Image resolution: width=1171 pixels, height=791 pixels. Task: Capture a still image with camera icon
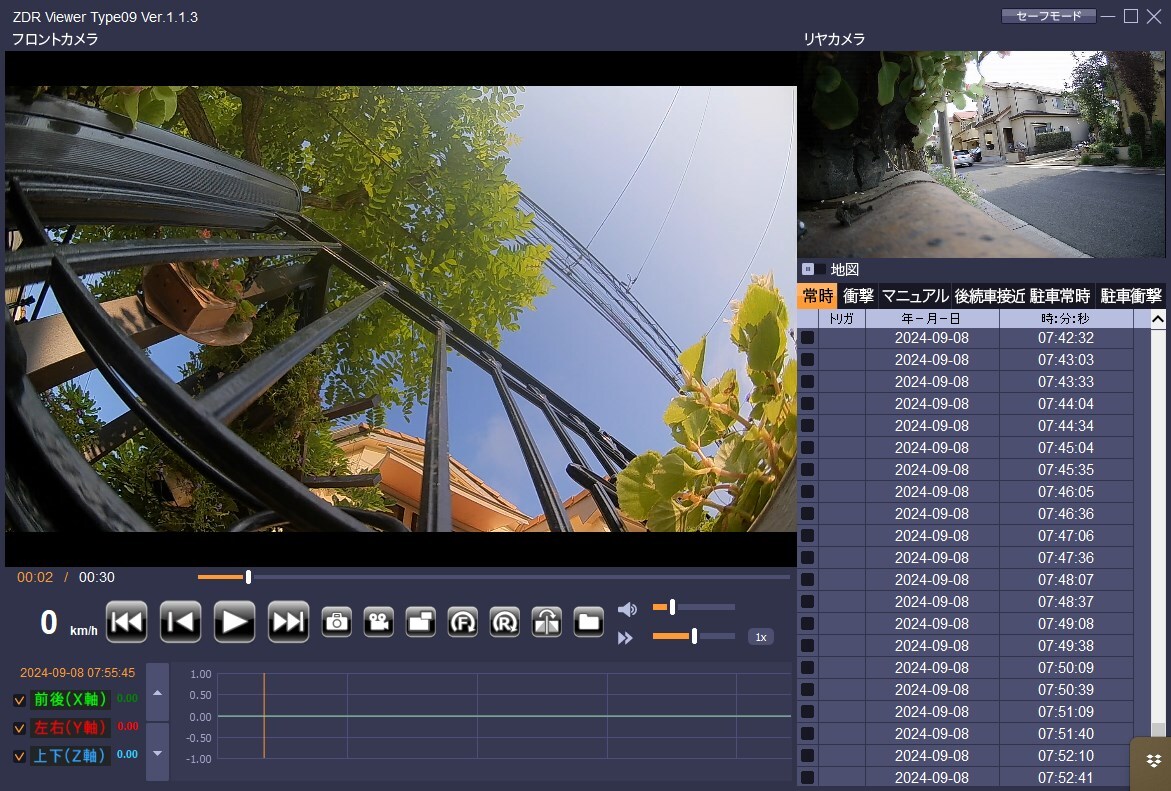[x=337, y=622]
